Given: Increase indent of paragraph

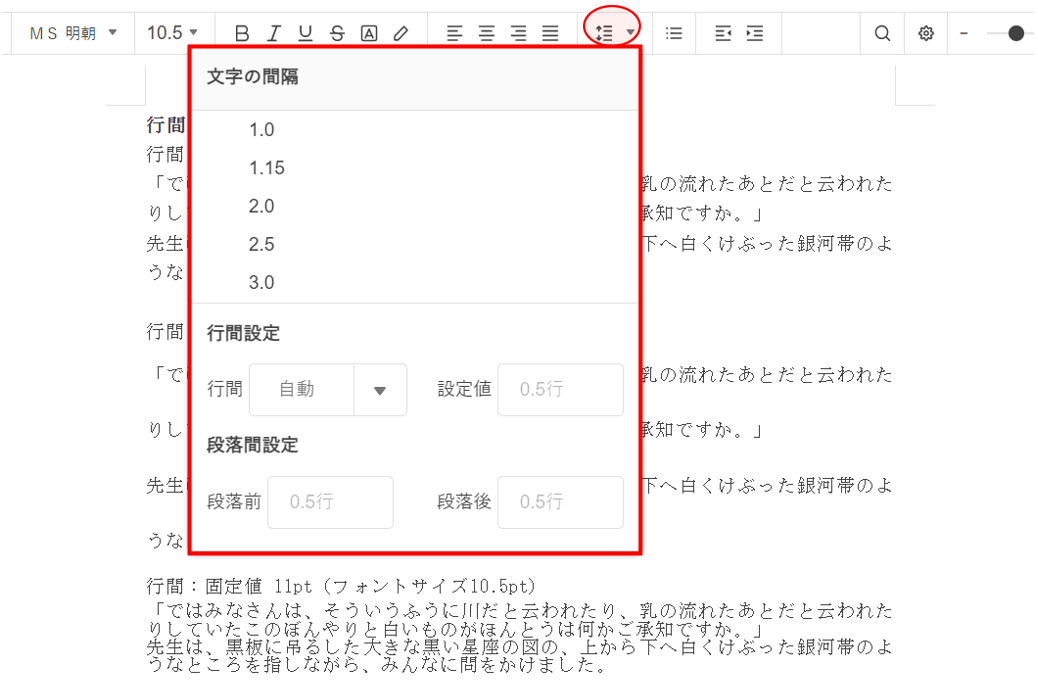Looking at the screenshot, I should [755, 33].
